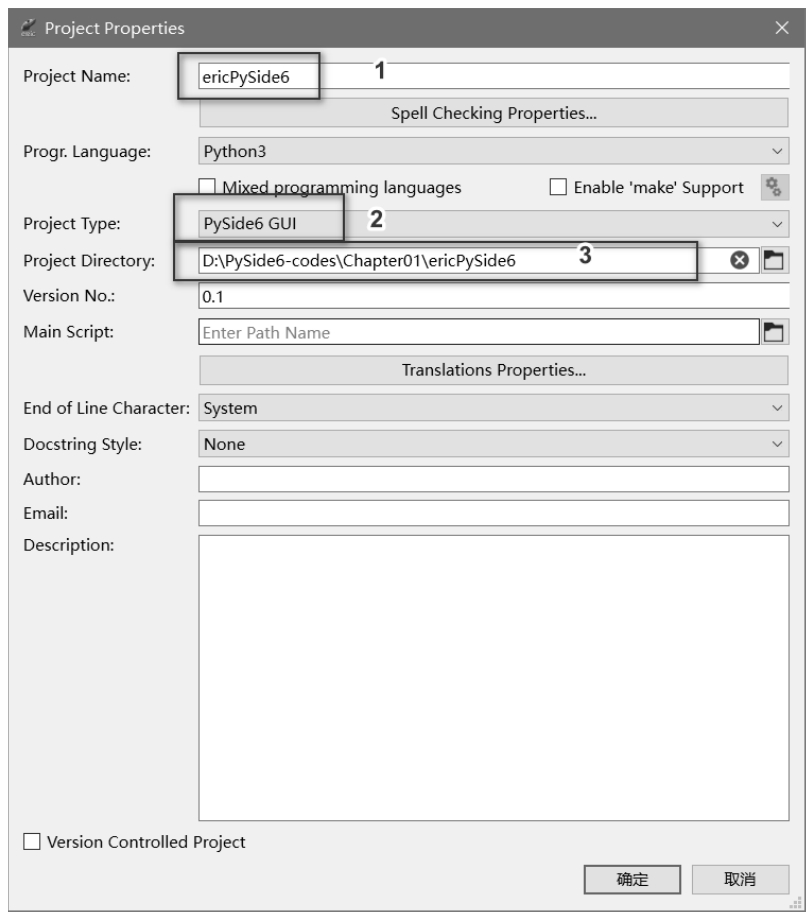Browse for the Main Script file
The width and height of the screenshot is (809, 915).
773,333
